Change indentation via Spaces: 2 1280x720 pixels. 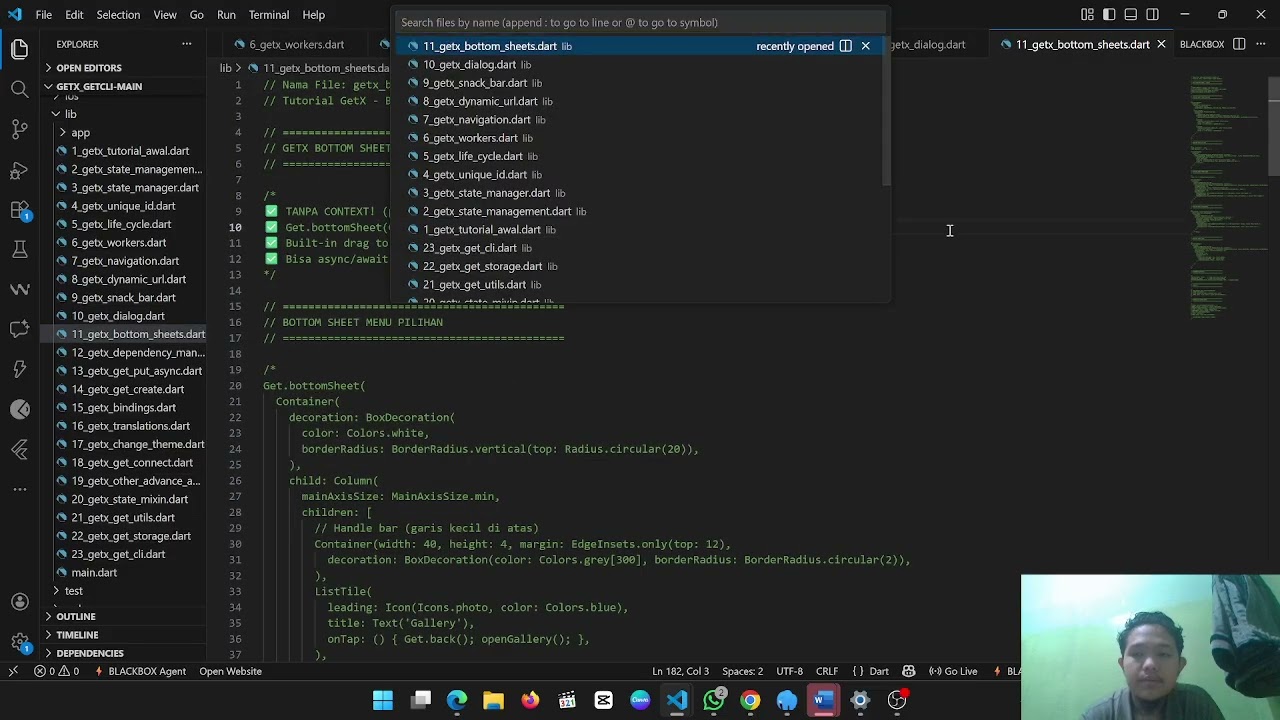[x=742, y=671]
